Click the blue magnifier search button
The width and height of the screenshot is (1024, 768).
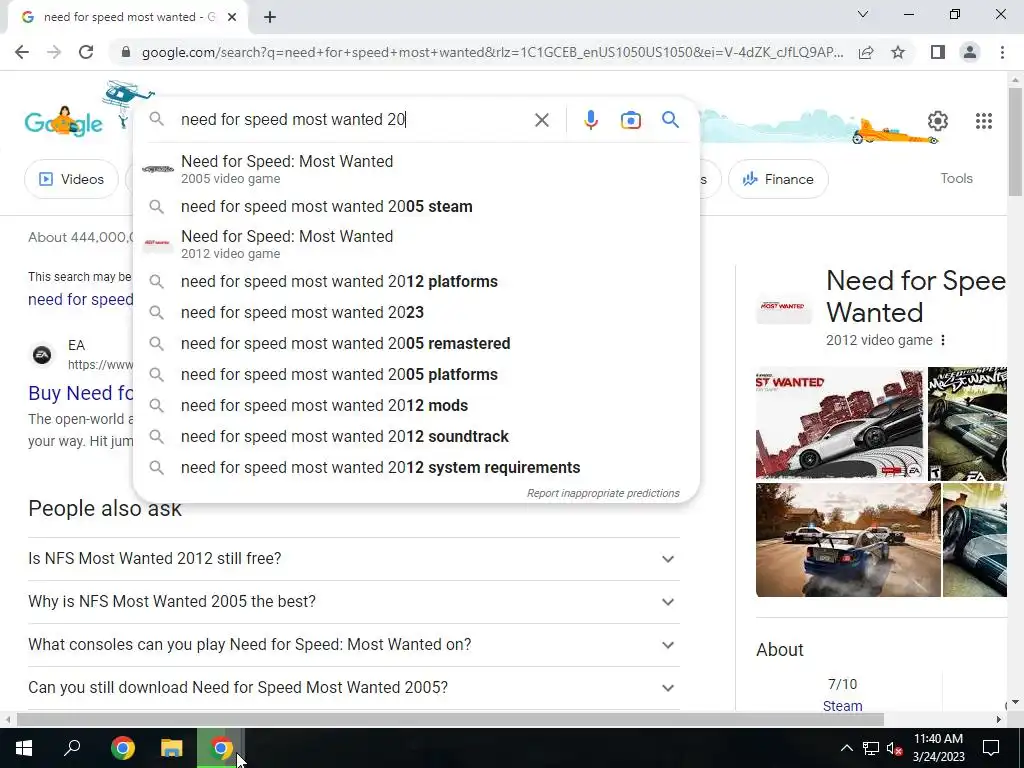tap(671, 120)
